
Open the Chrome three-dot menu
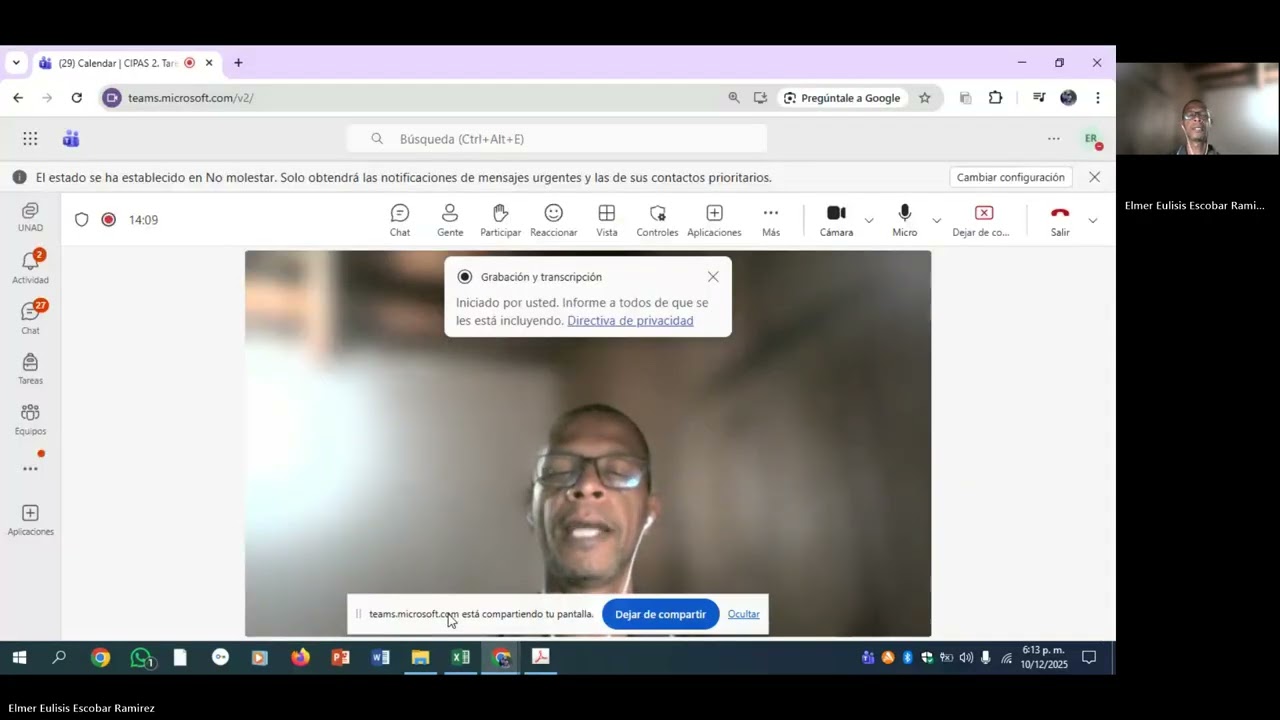pos(1098,98)
